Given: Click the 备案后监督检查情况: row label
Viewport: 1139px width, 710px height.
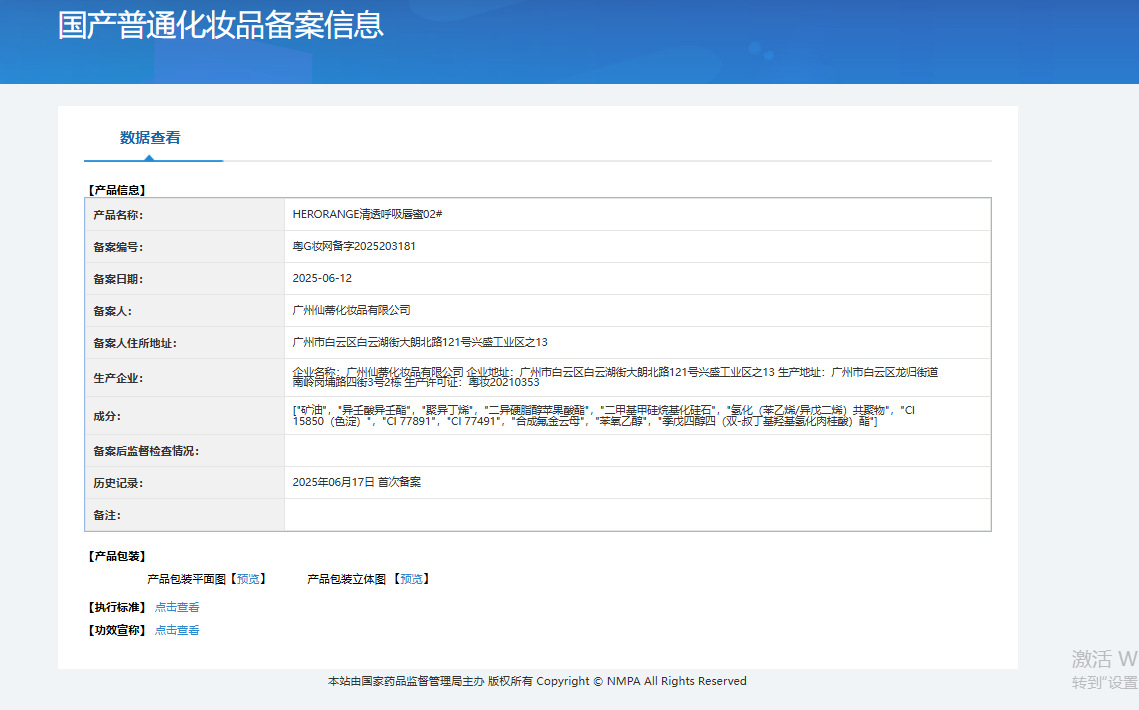Looking at the screenshot, I should pos(146,451).
